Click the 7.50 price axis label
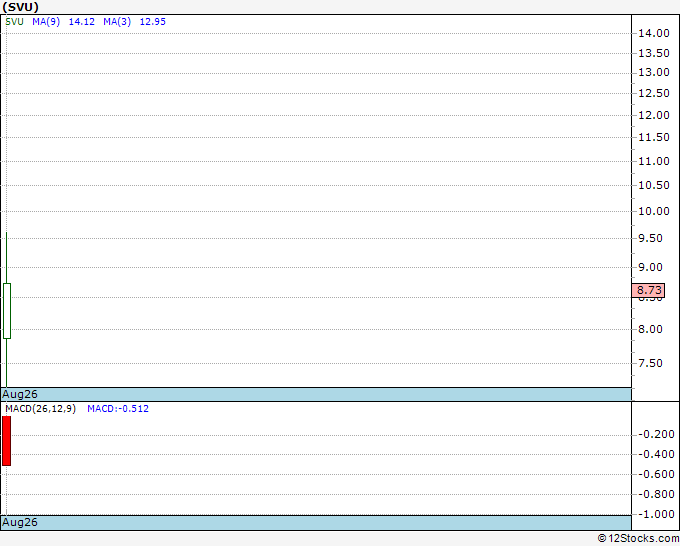680x546 pixels. (x=651, y=363)
